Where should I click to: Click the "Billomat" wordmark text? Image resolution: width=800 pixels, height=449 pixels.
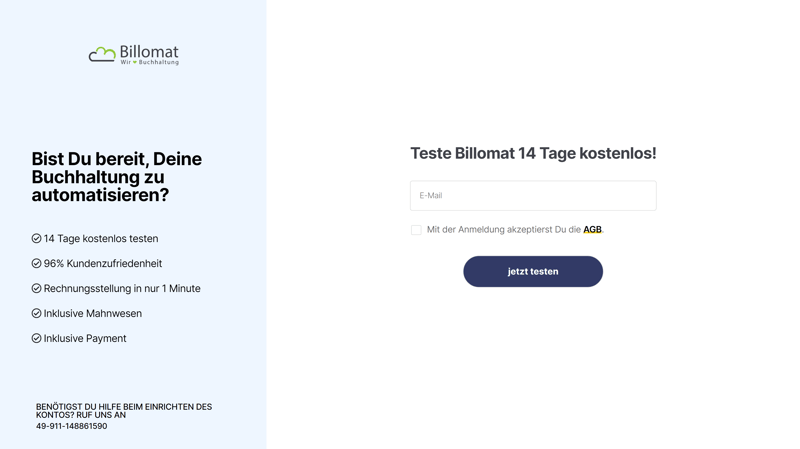click(149, 51)
